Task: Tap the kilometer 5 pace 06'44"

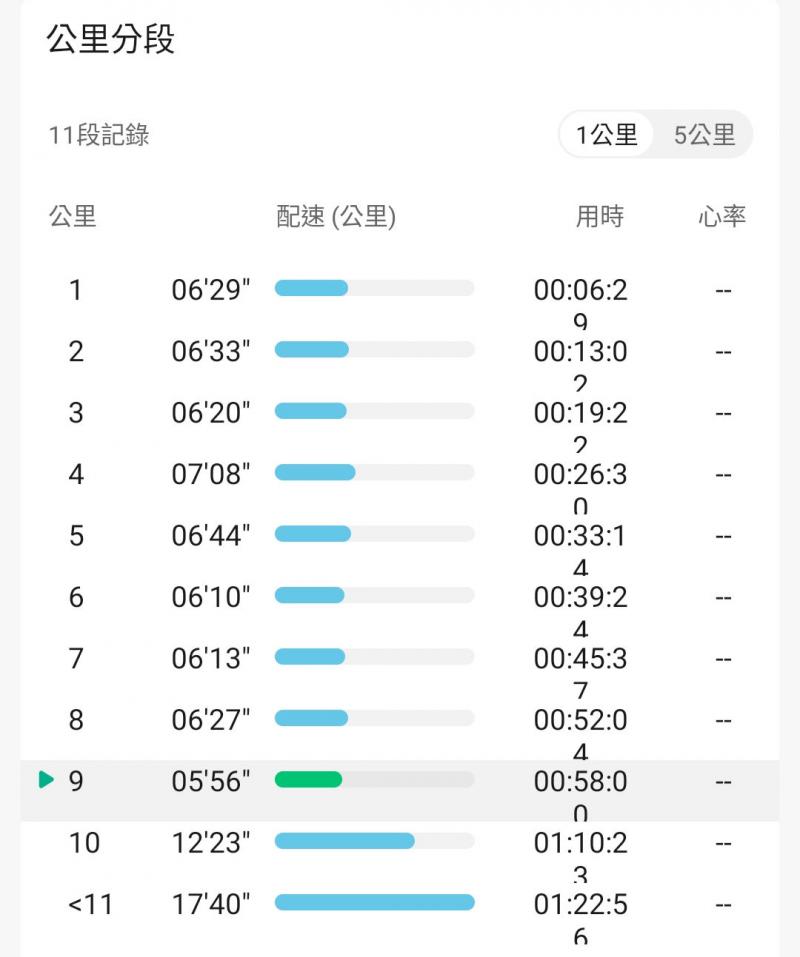Action: tap(211, 536)
